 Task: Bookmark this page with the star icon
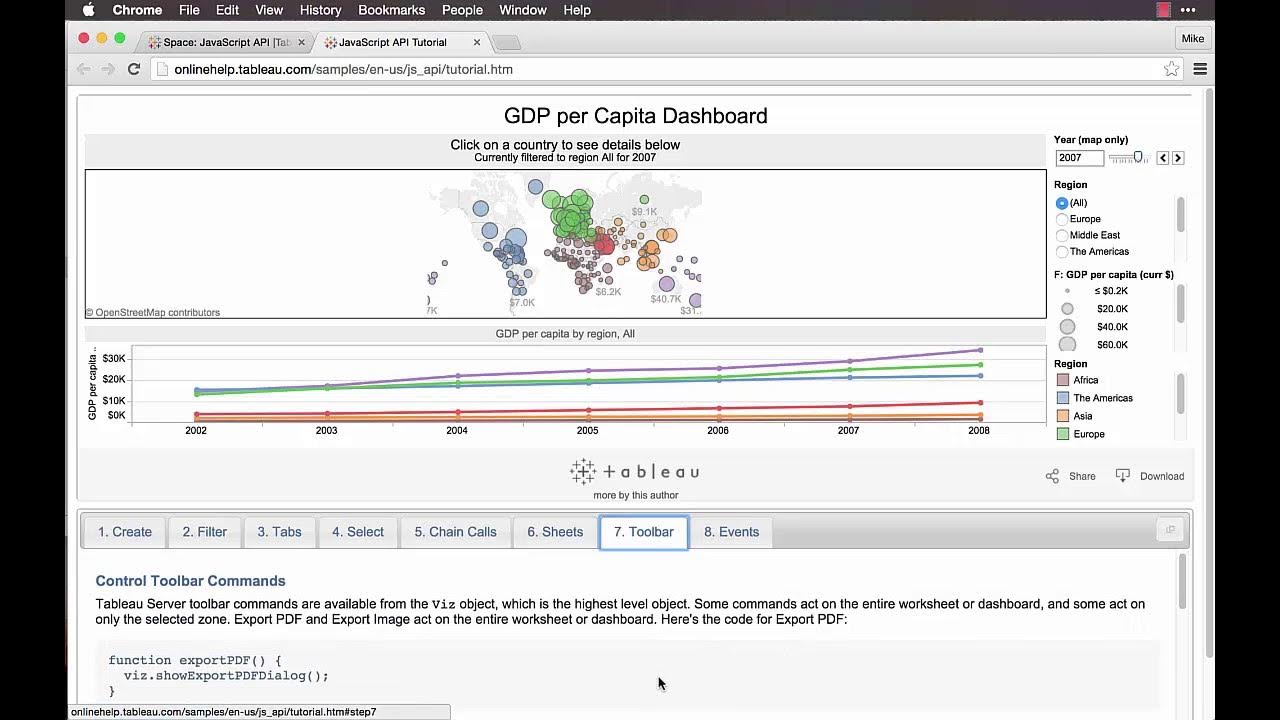(x=1171, y=69)
